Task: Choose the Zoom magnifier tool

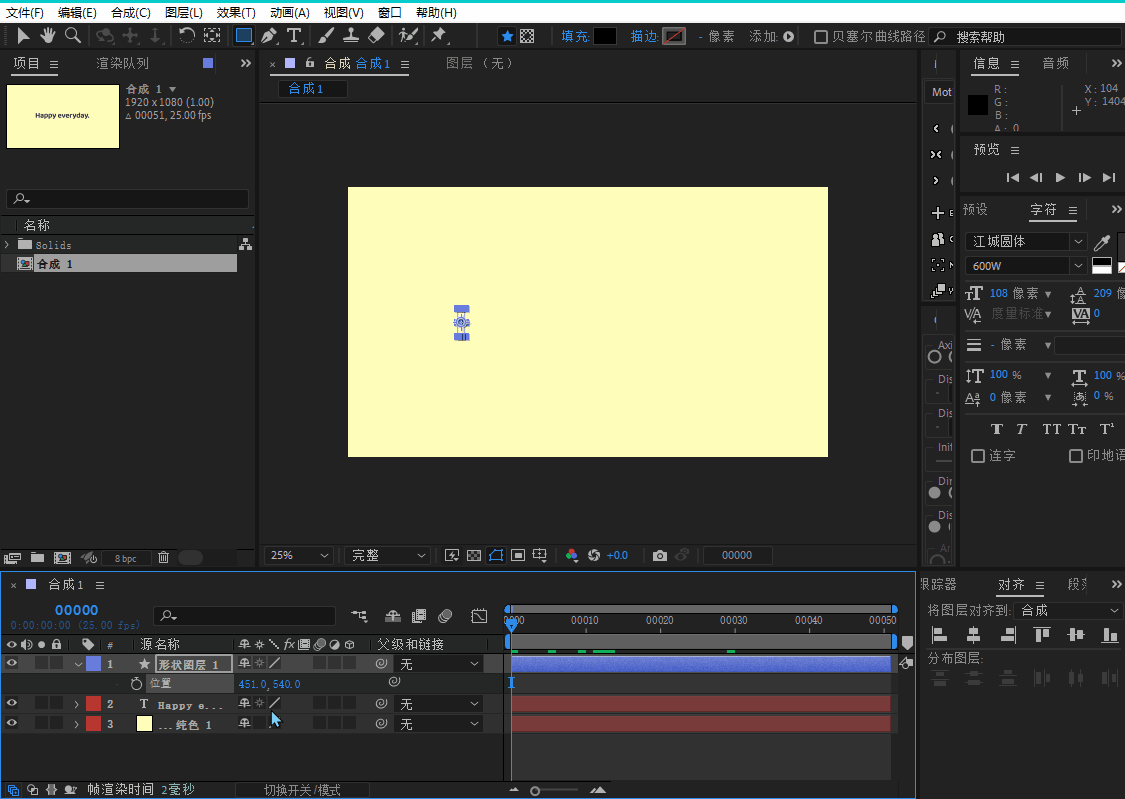Action: 72,36
